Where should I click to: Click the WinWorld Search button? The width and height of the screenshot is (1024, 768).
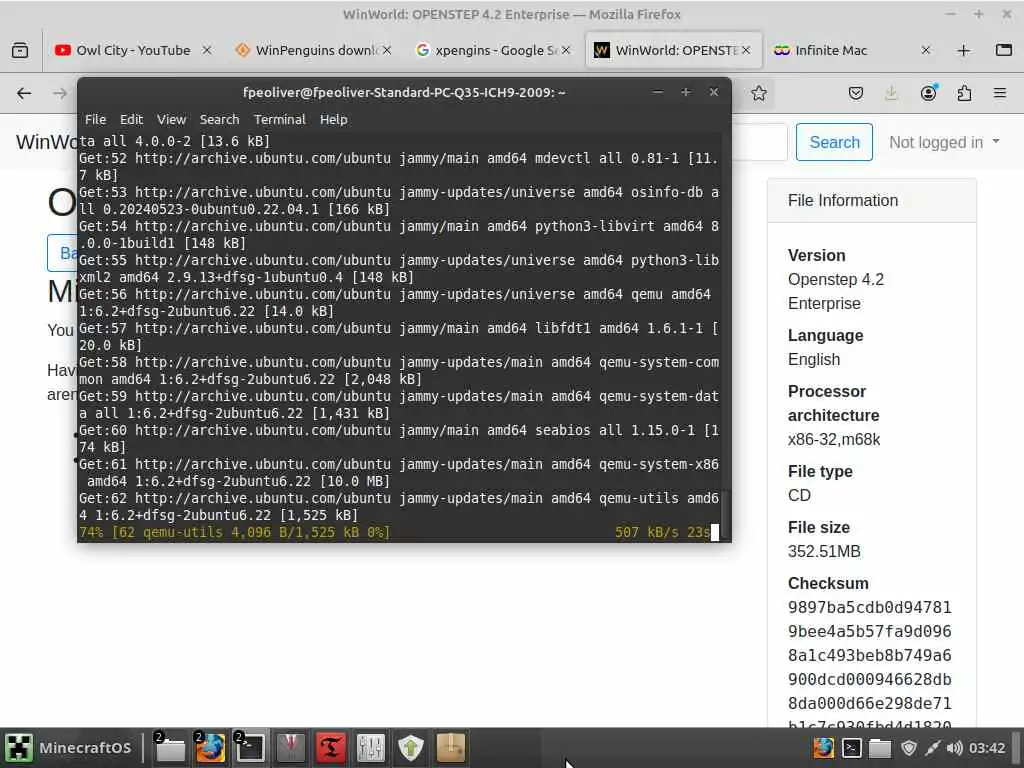click(x=834, y=142)
